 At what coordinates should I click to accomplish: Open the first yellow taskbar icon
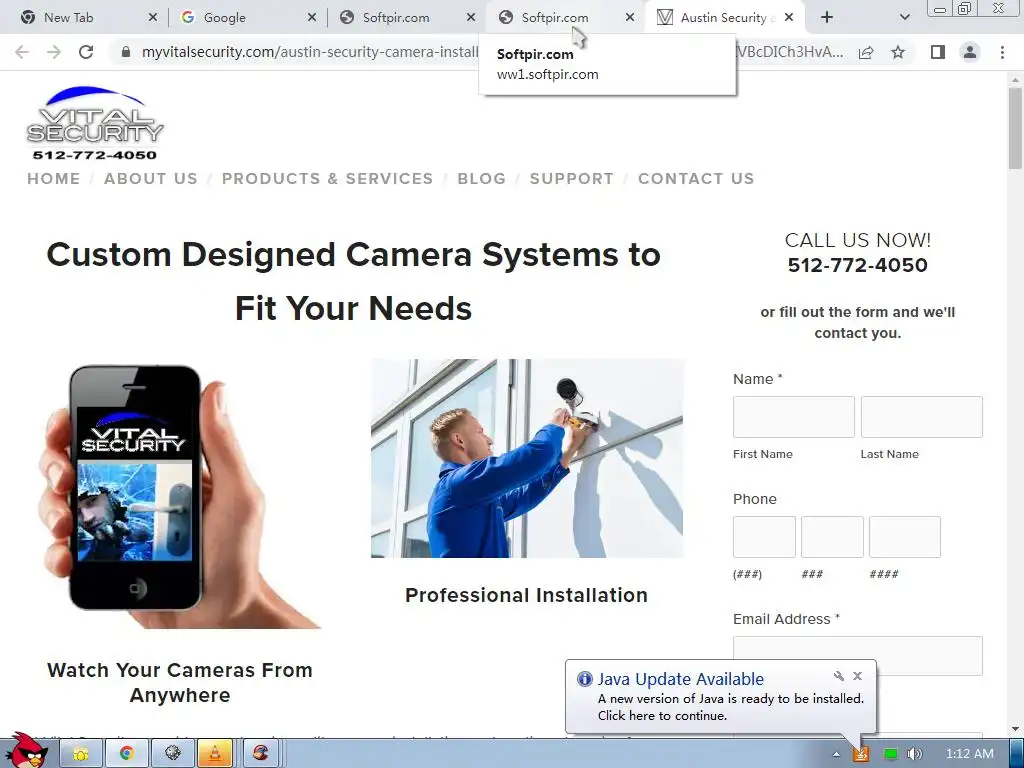pyautogui.click(x=80, y=754)
